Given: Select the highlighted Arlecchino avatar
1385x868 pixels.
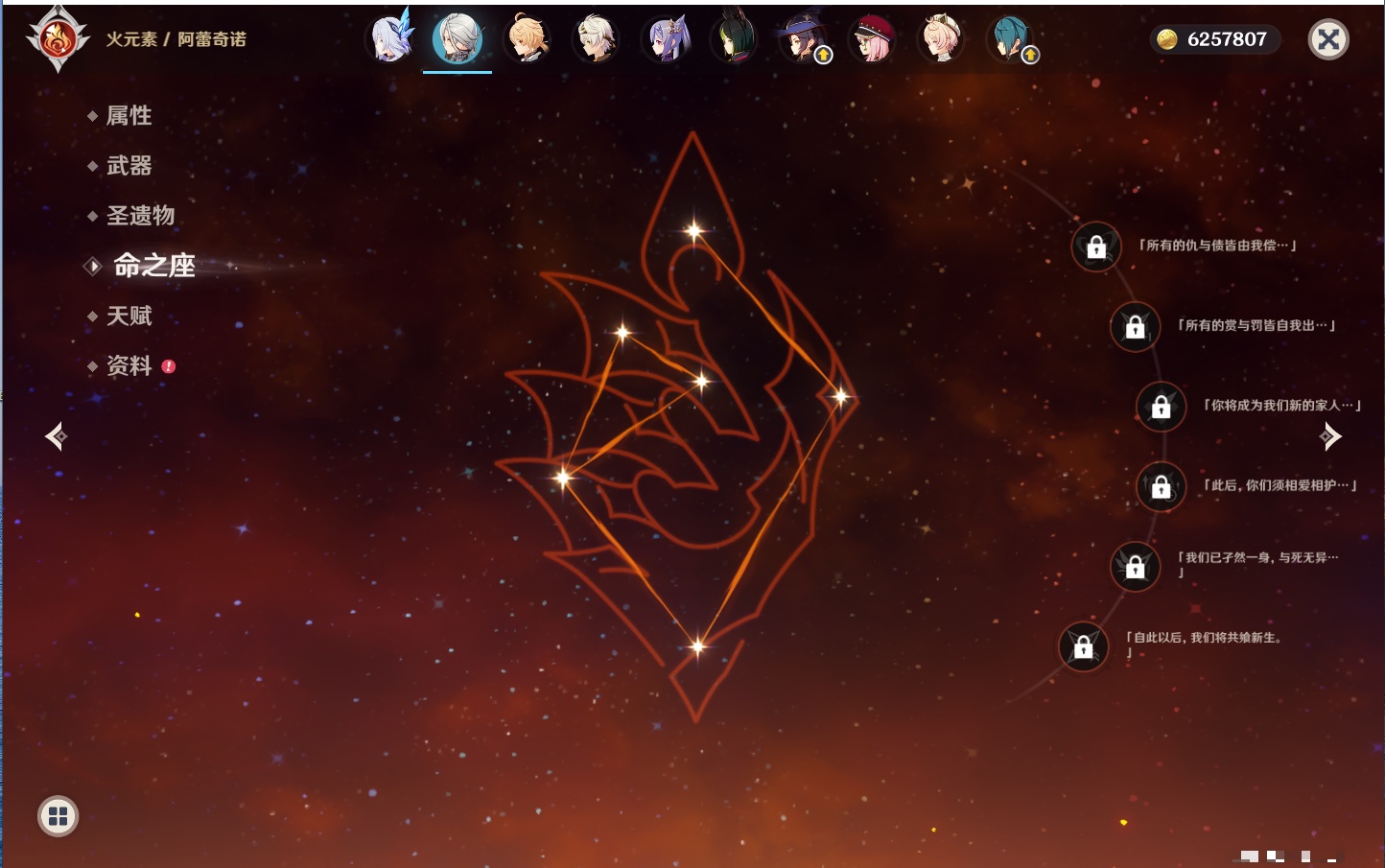Looking at the screenshot, I should (x=458, y=38).
